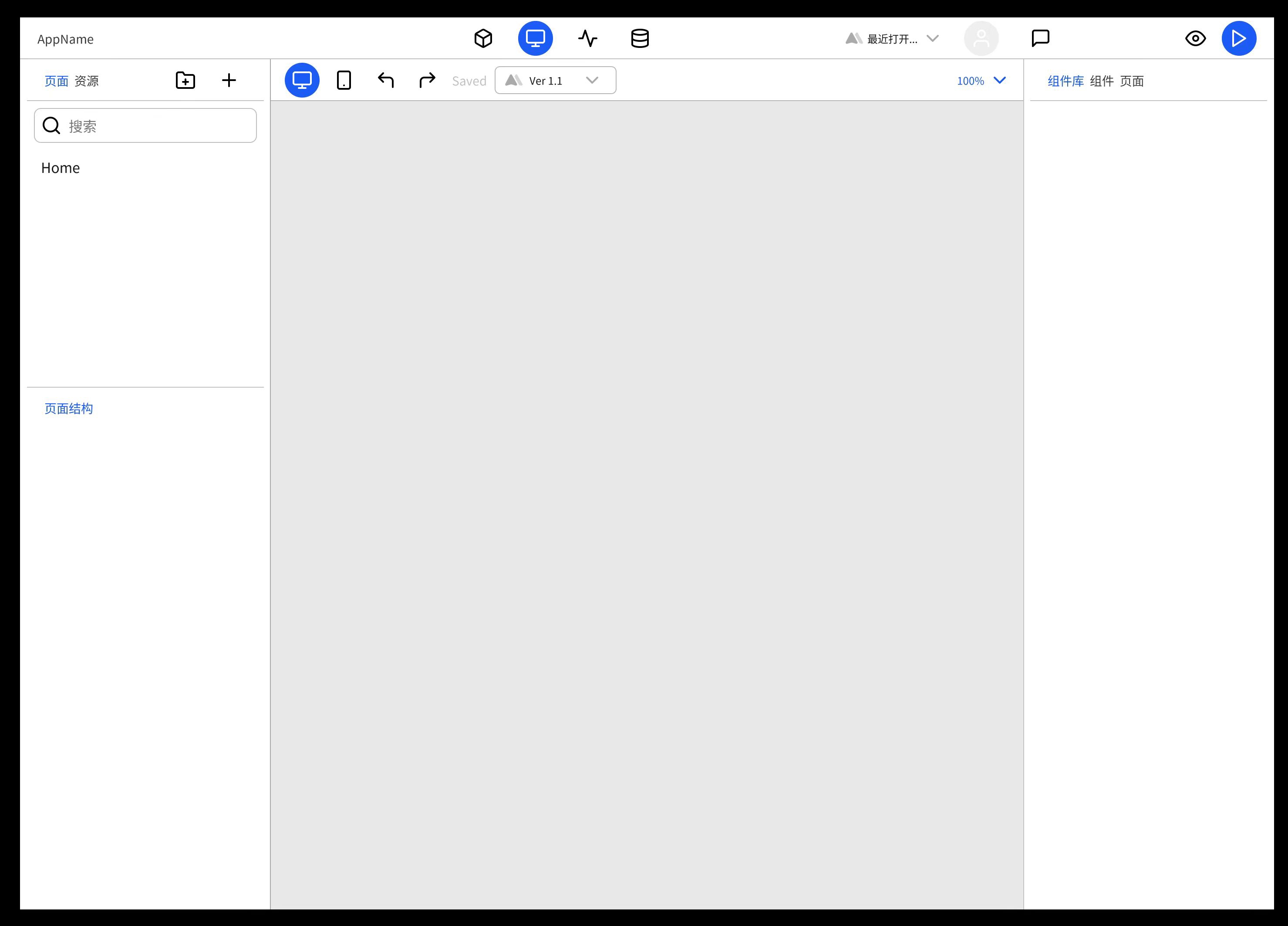Click the eye preview icon
Image resolution: width=1288 pixels, height=926 pixels.
tap(1195, 39)
